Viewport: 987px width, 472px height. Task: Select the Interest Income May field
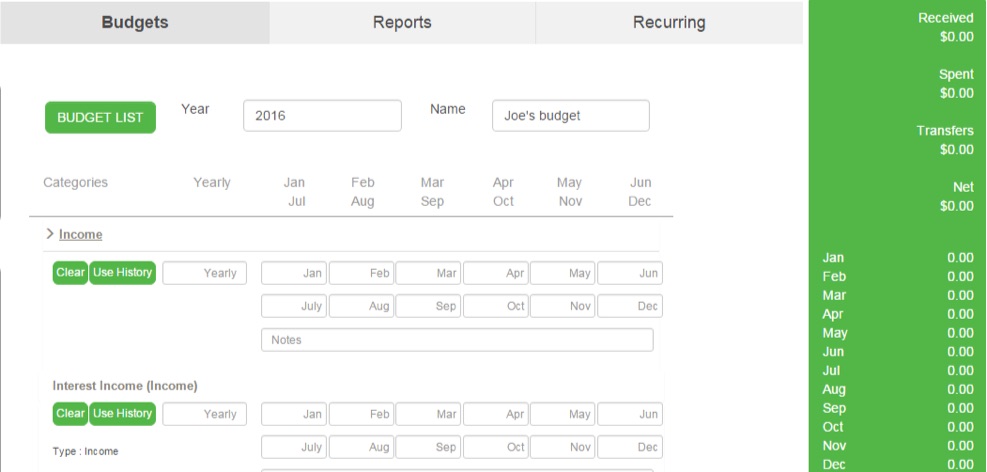563,414
